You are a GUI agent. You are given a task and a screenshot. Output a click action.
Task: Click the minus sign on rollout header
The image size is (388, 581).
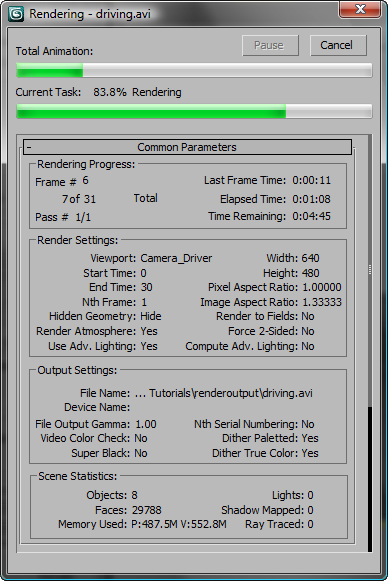pyautogui.click(x=29, y=147)
